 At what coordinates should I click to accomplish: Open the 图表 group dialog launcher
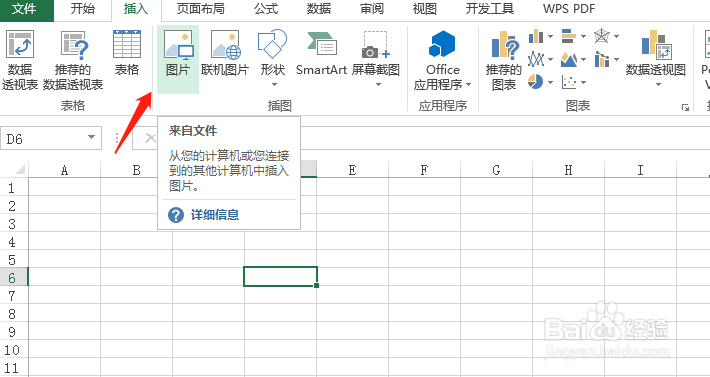685,108
